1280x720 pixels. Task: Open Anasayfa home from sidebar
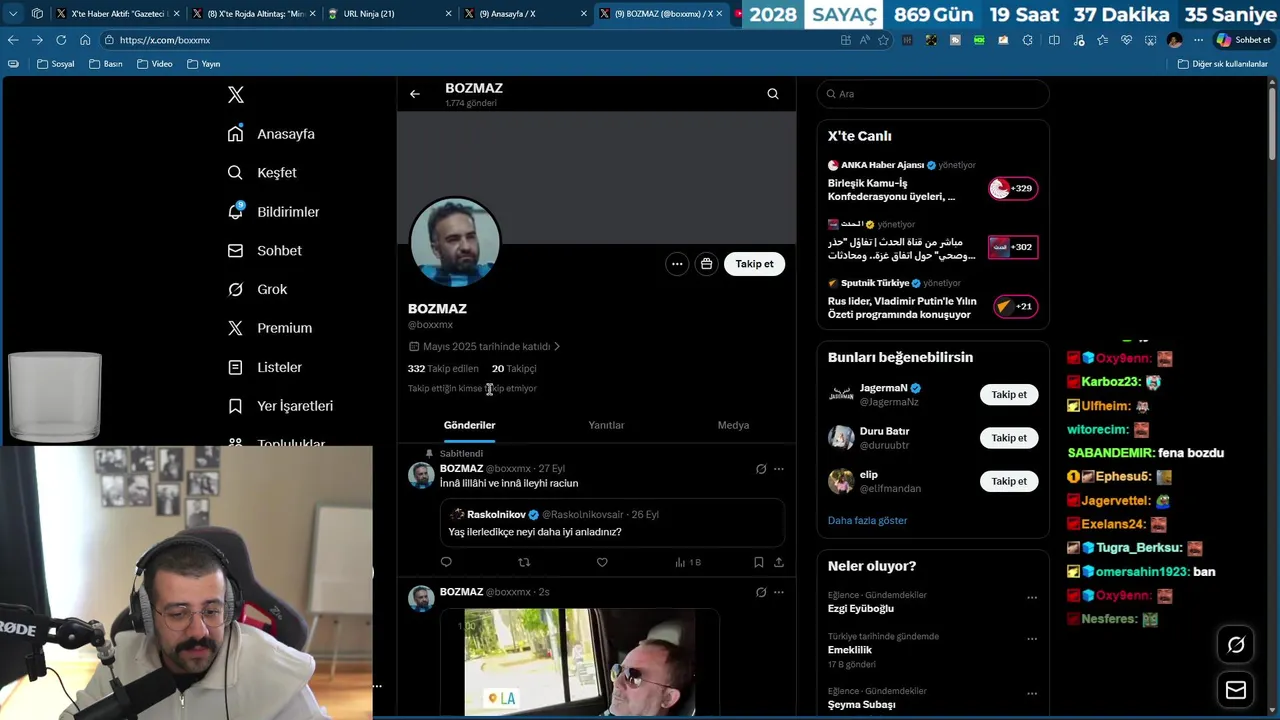271,134
